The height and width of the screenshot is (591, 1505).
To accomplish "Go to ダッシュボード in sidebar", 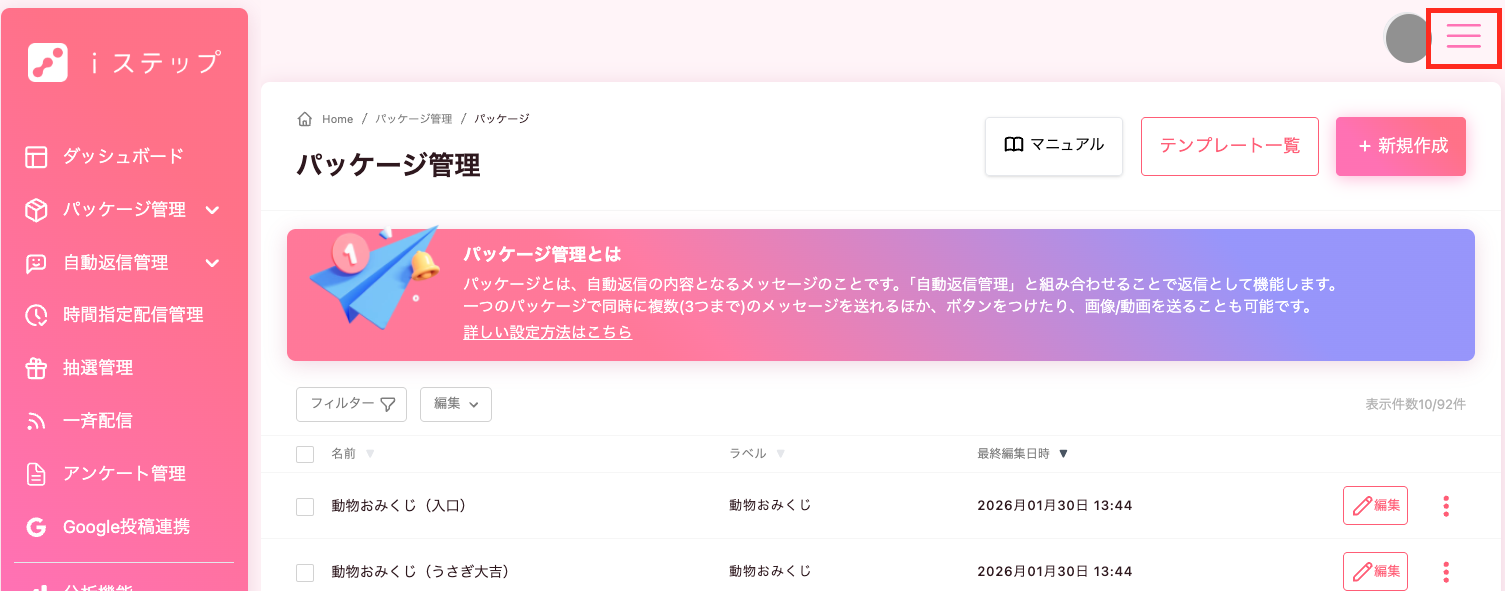I will click(x=124, y=156).
